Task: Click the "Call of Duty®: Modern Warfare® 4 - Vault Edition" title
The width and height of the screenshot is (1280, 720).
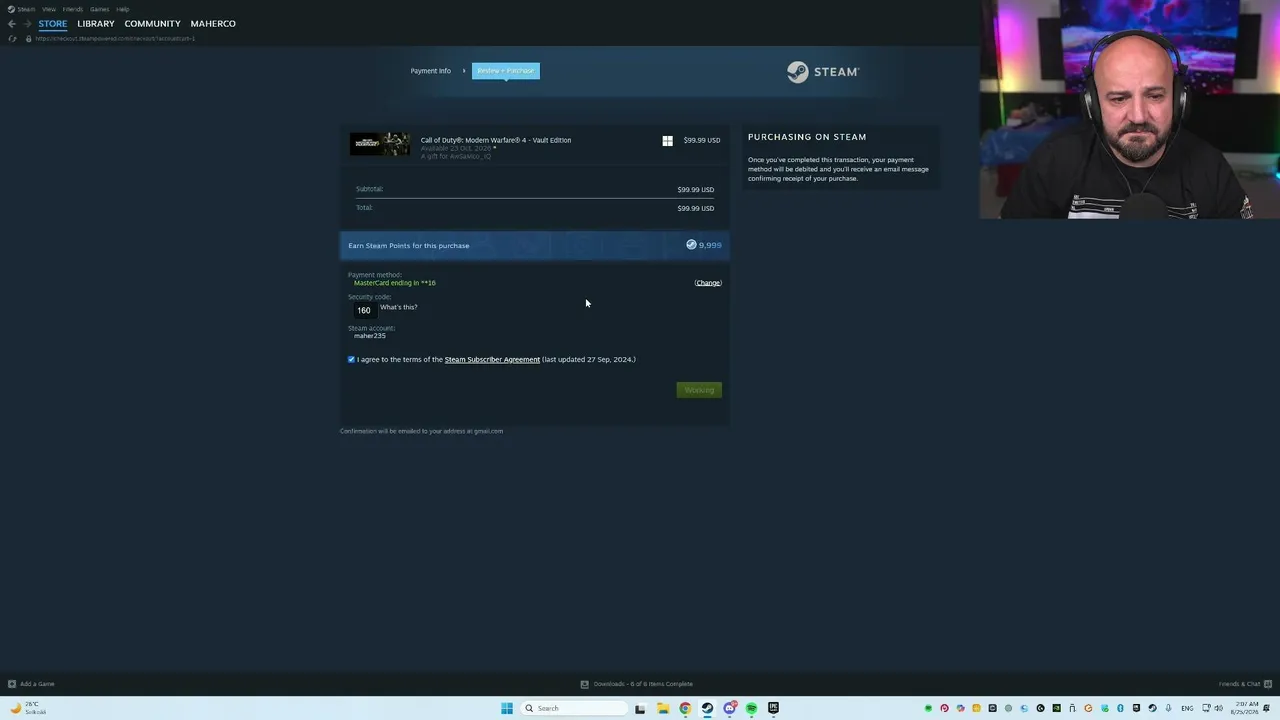Action: (x=496, y=140)
